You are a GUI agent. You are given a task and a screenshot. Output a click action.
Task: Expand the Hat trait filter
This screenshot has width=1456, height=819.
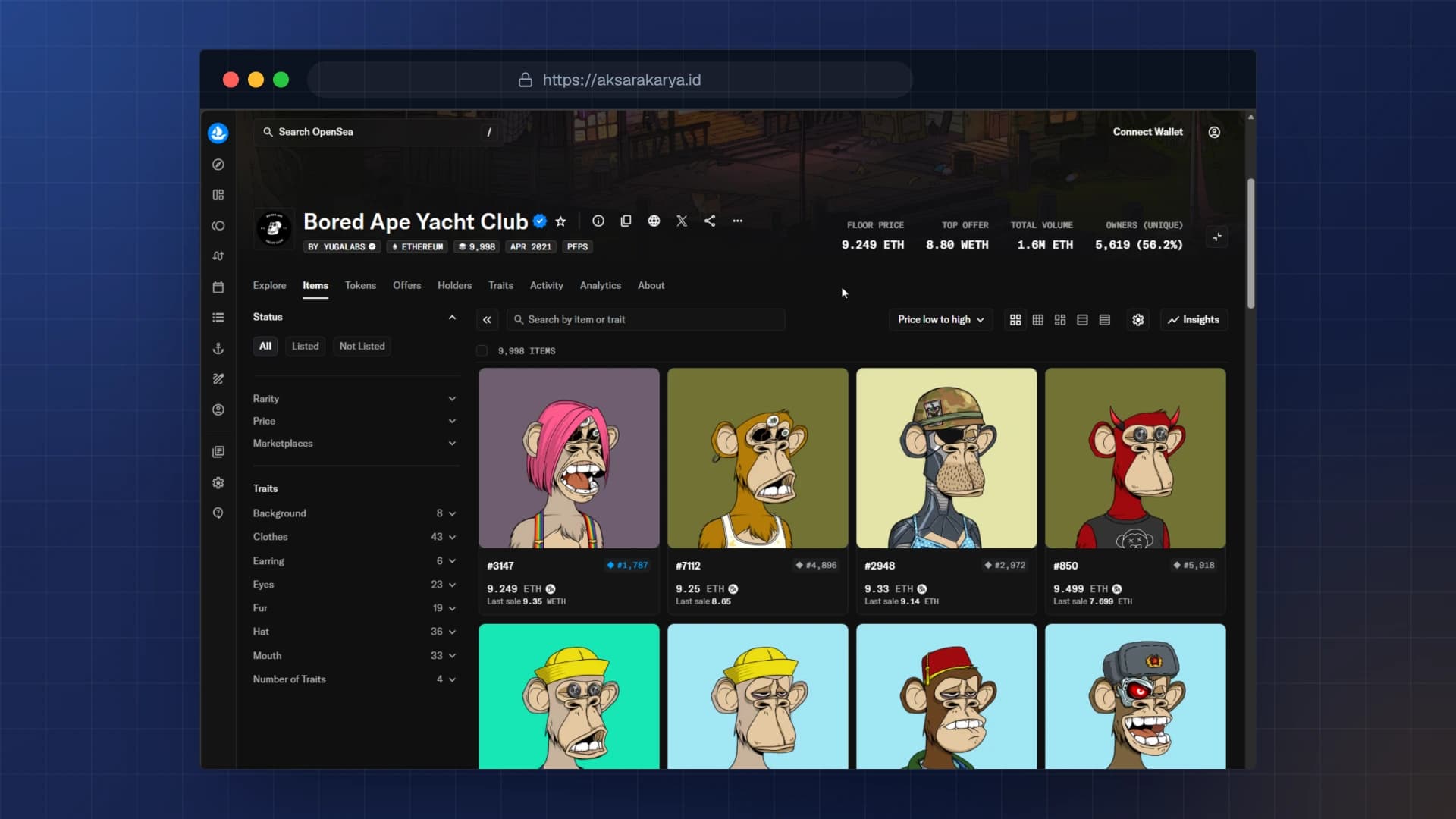point(355,632)
